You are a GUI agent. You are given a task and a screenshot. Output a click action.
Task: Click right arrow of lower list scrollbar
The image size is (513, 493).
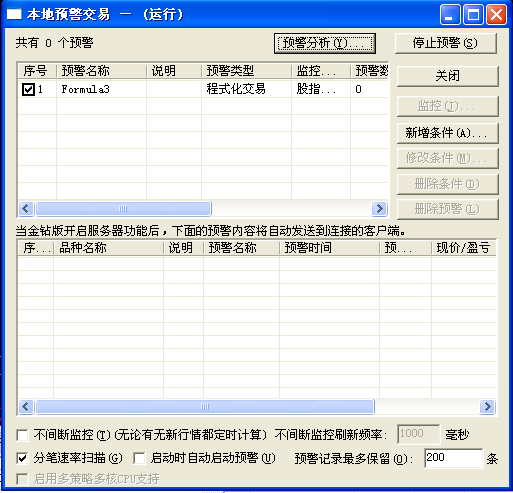[487, 407]
